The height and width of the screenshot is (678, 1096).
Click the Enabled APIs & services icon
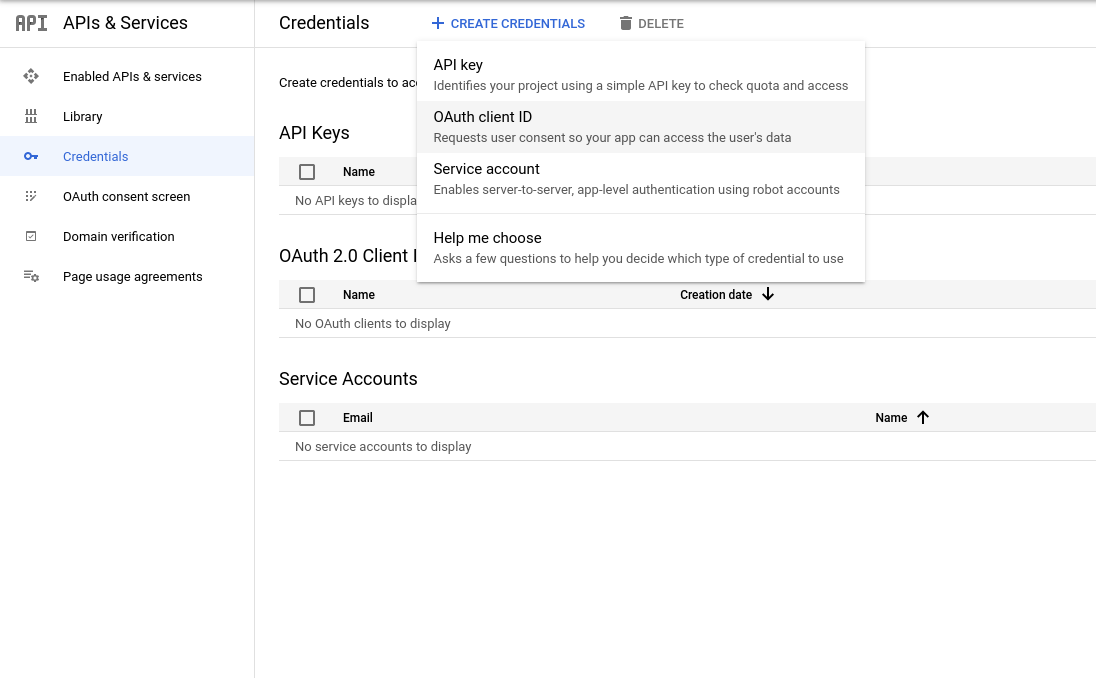tap(31, 76)
